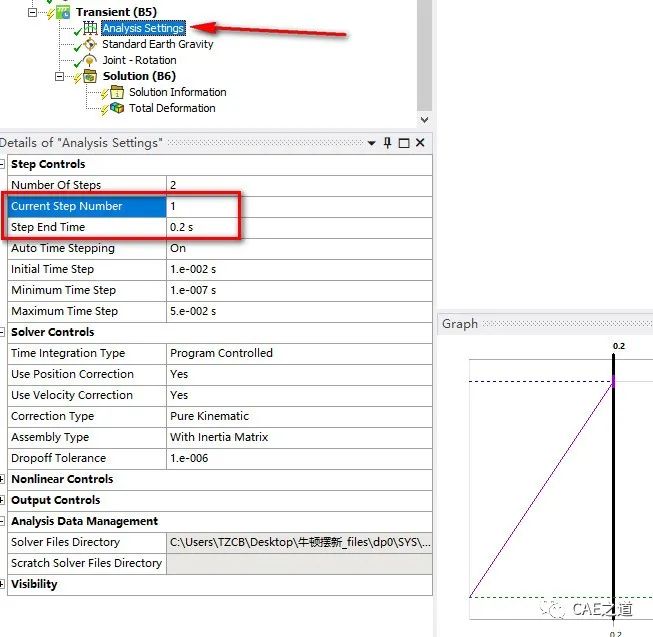Select Total Deformation in the tree
The image size is (653, 637).
172,108
